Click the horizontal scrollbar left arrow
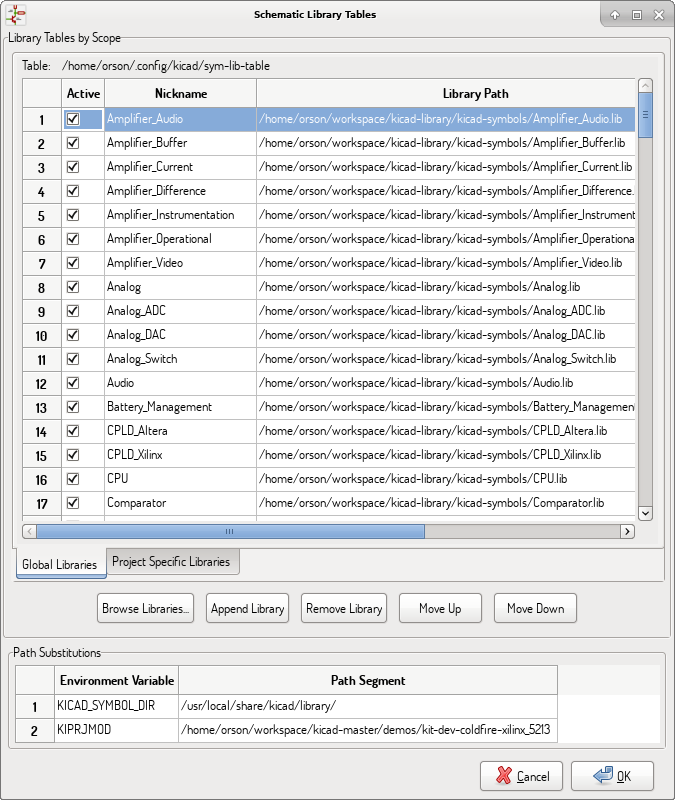Screen dimensions: 675x800 pos(30,531)
